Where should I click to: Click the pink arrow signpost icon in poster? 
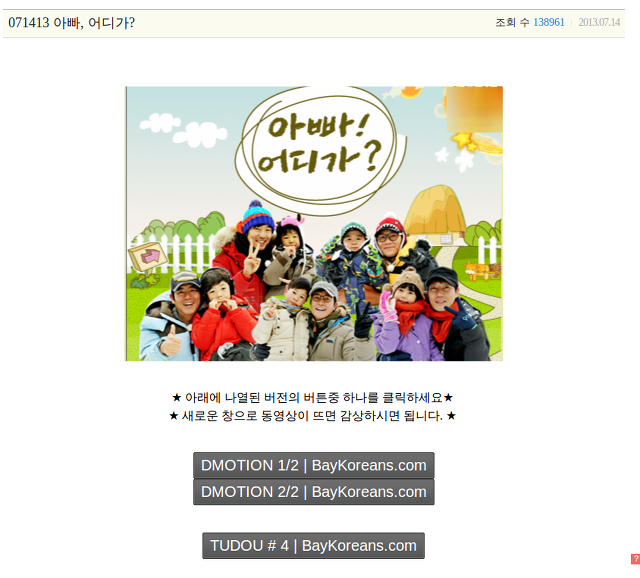[x=148, y=256]
